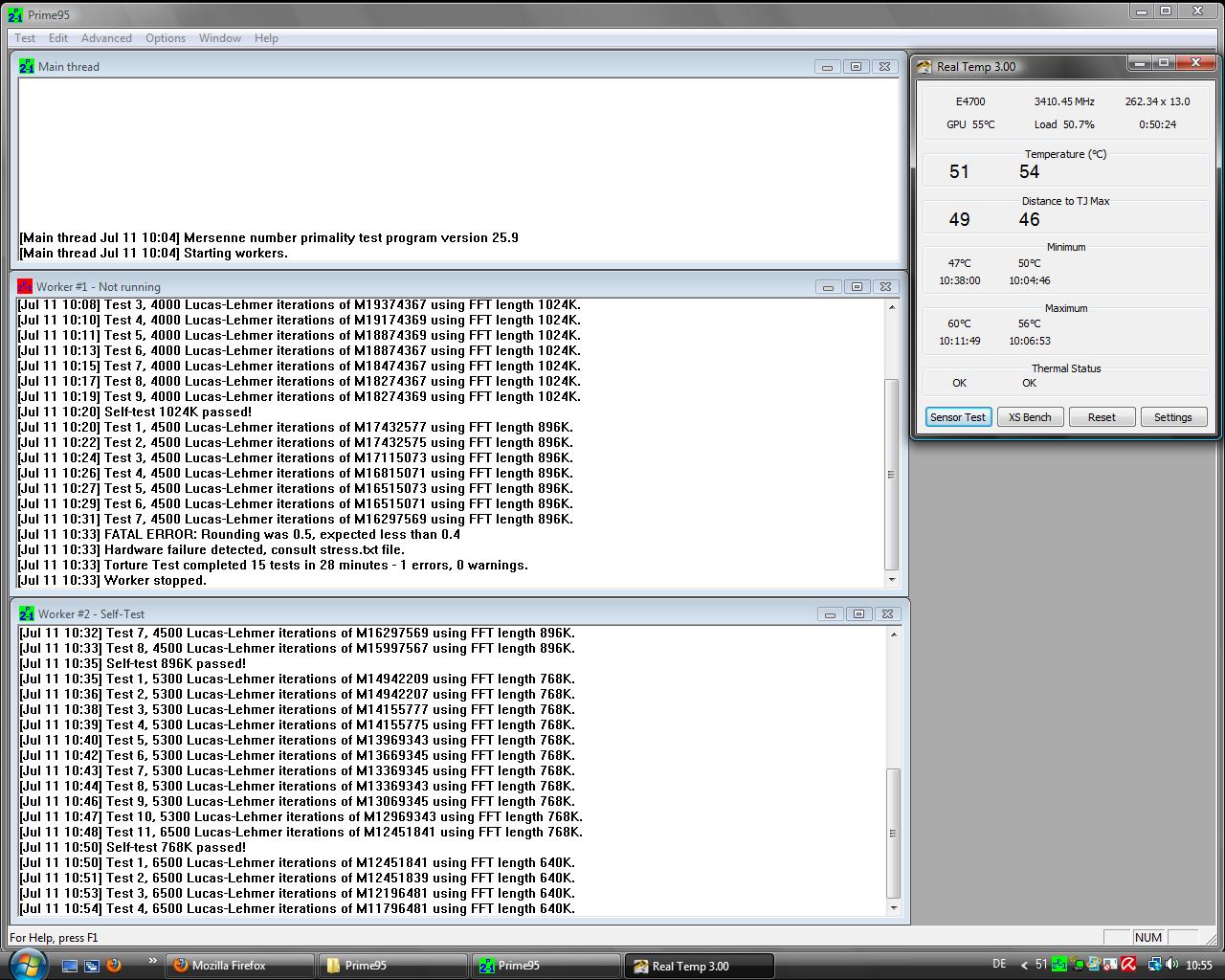Click the taskbar clock 10:55

[x=1199, y=966]
